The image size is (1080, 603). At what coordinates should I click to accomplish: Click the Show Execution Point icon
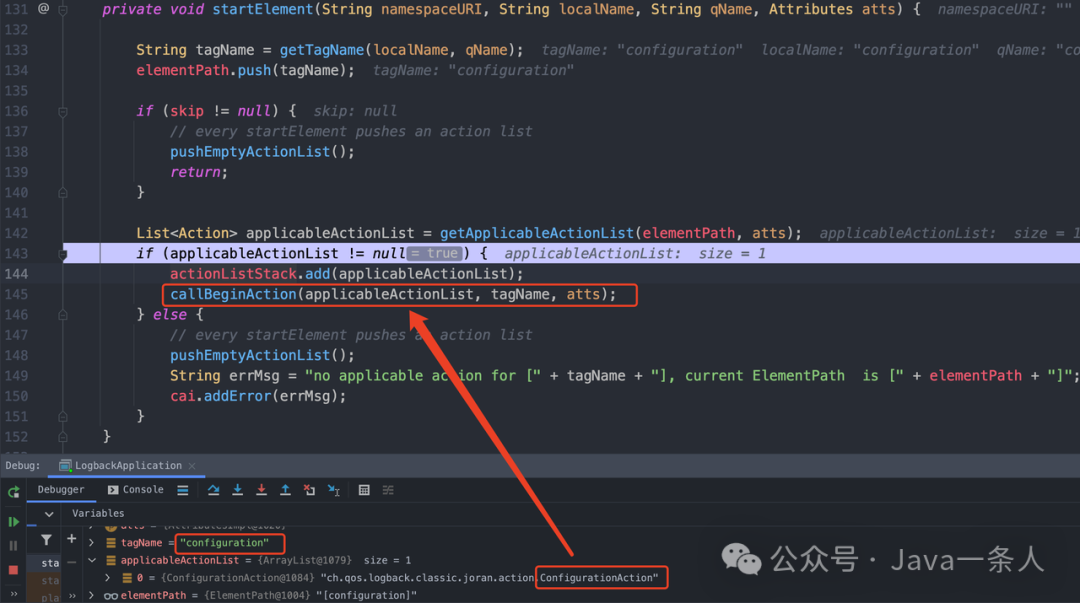point(183,490)
